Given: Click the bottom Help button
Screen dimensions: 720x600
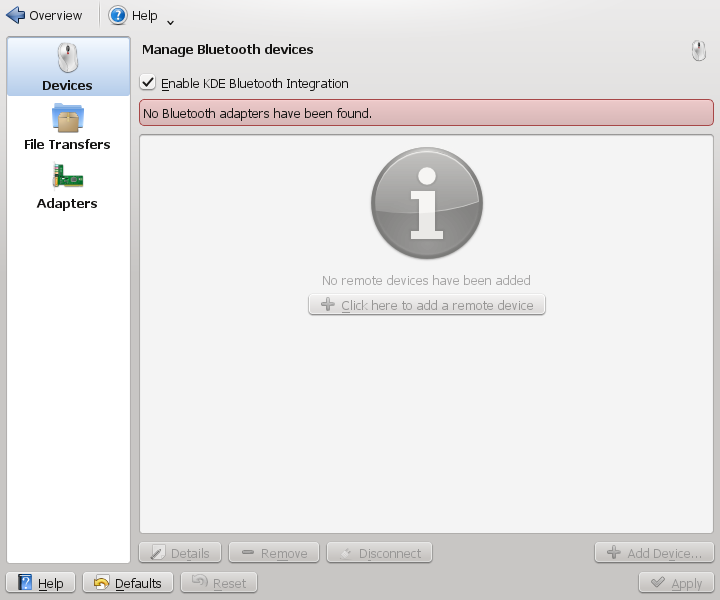Looking at the screenshot, I should coord(40,583).
